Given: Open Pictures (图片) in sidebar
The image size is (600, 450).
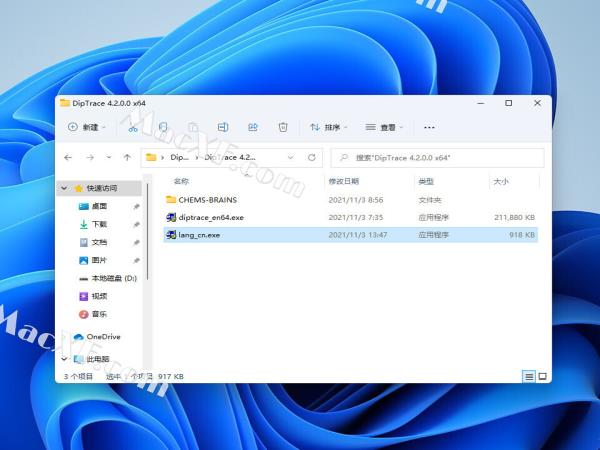Looking at the screenshot, I should click(99, 260).
